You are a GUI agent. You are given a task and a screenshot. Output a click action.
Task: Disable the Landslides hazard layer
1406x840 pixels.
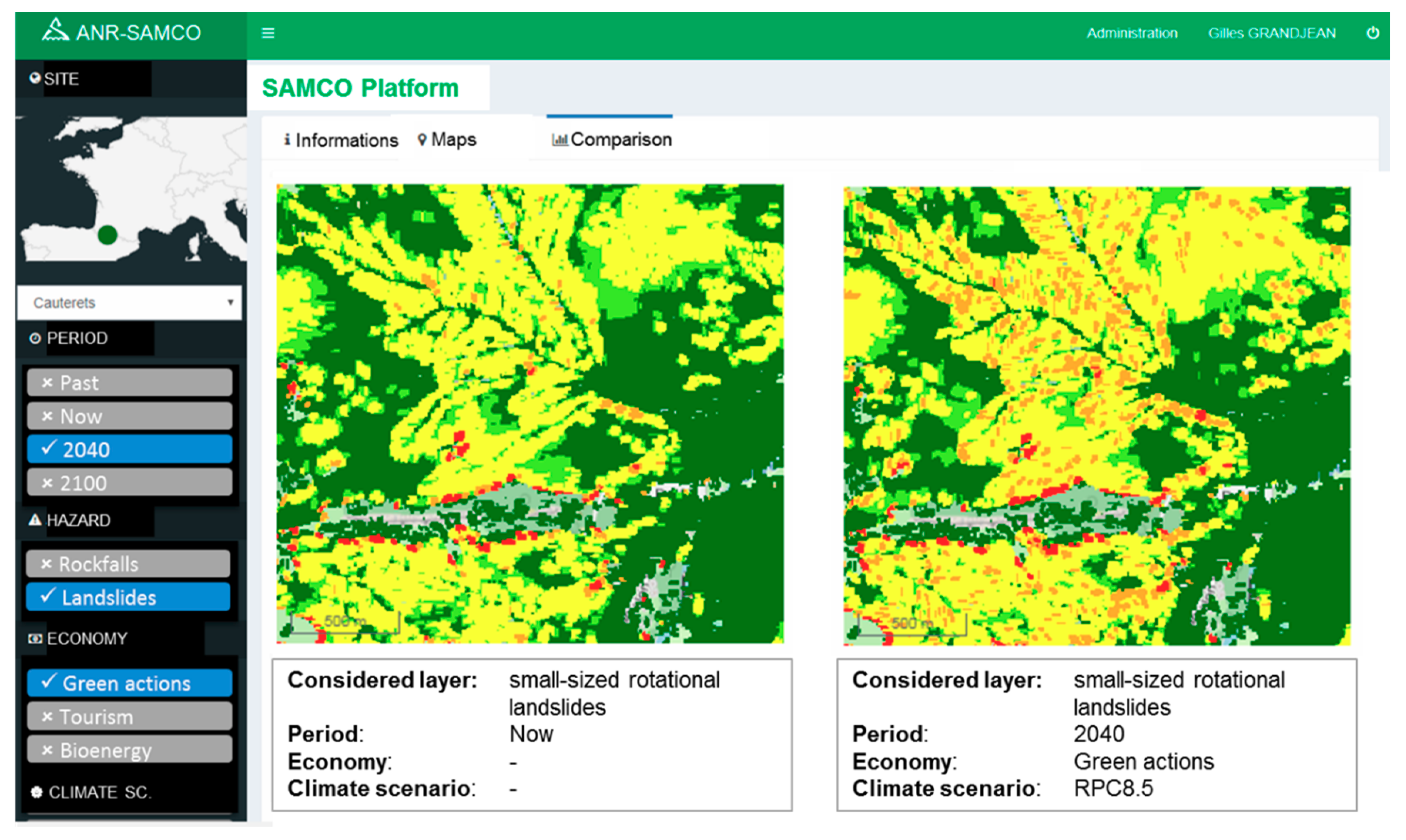point(128,597)
